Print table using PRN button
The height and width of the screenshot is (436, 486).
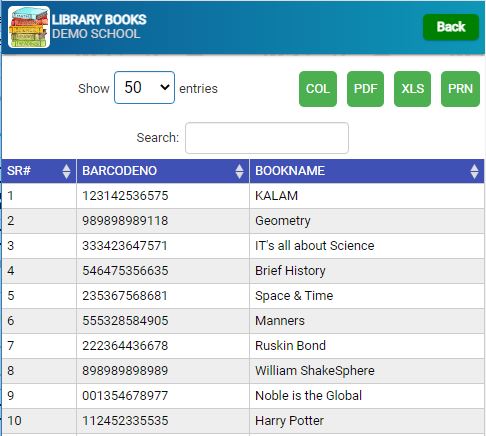460,89
